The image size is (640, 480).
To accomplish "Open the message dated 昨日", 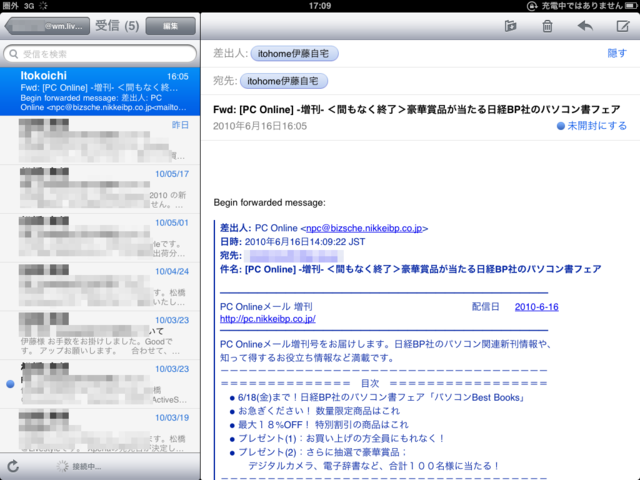I will pyautogui.click(x=100, y=140).
